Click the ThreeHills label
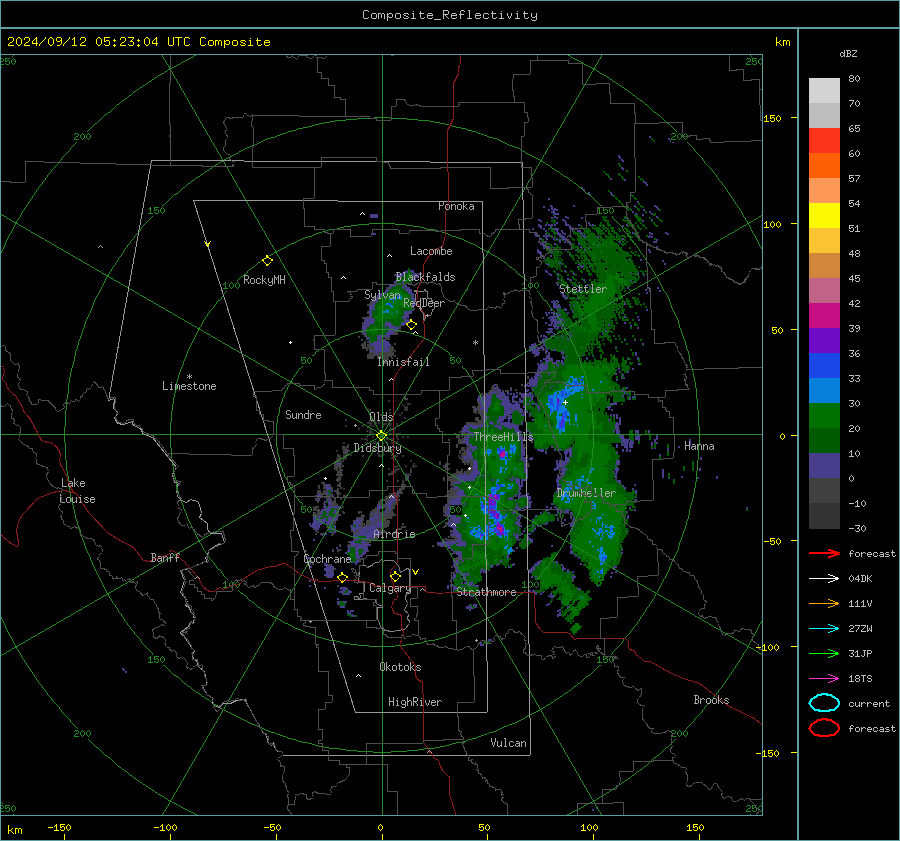This screenshot has width=900, height=841. pos(503,437)
